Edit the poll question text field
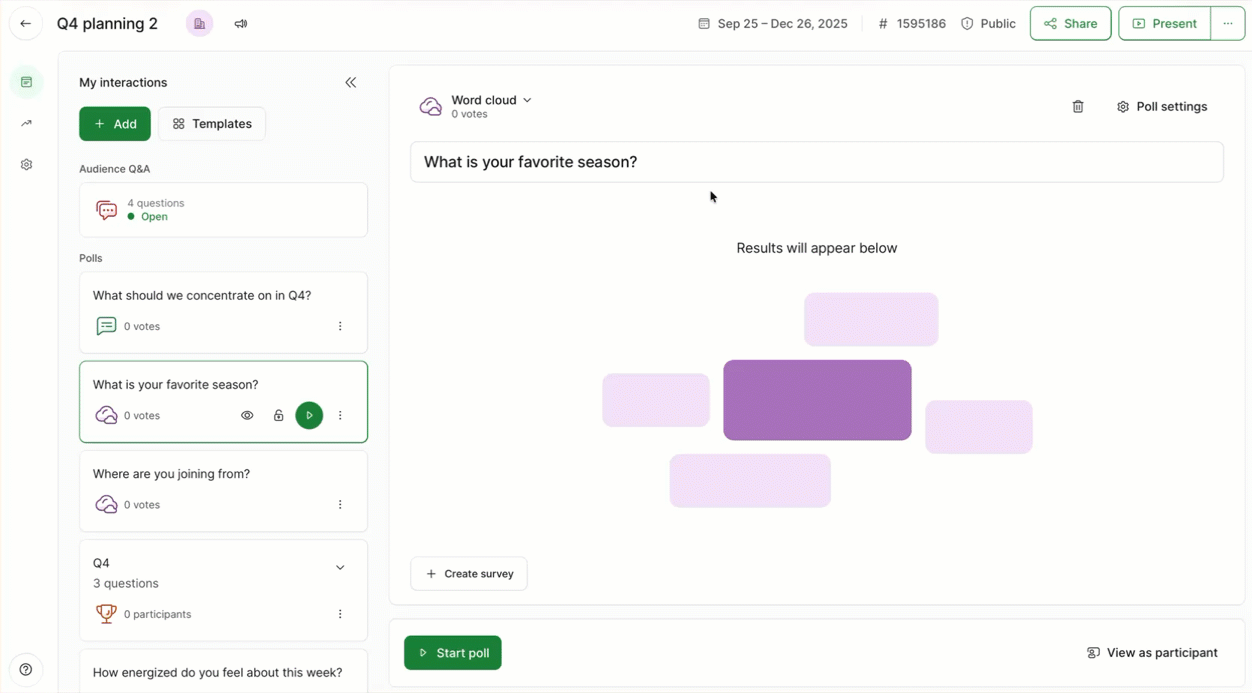This screenshot has height=693, width=1252. tap(816, 162)
